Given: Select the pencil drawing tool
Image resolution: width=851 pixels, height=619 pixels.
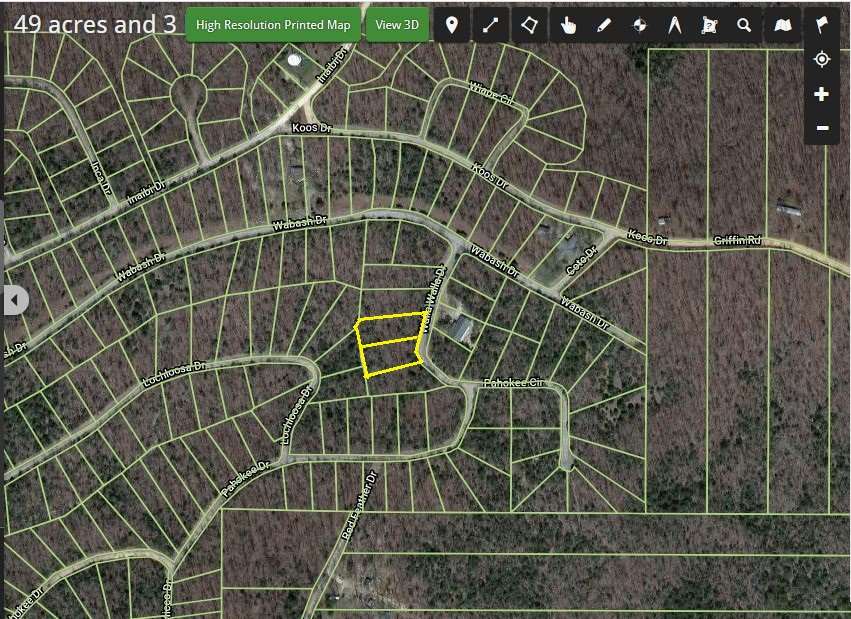Looking at the screenshot, I should (604, 25).
